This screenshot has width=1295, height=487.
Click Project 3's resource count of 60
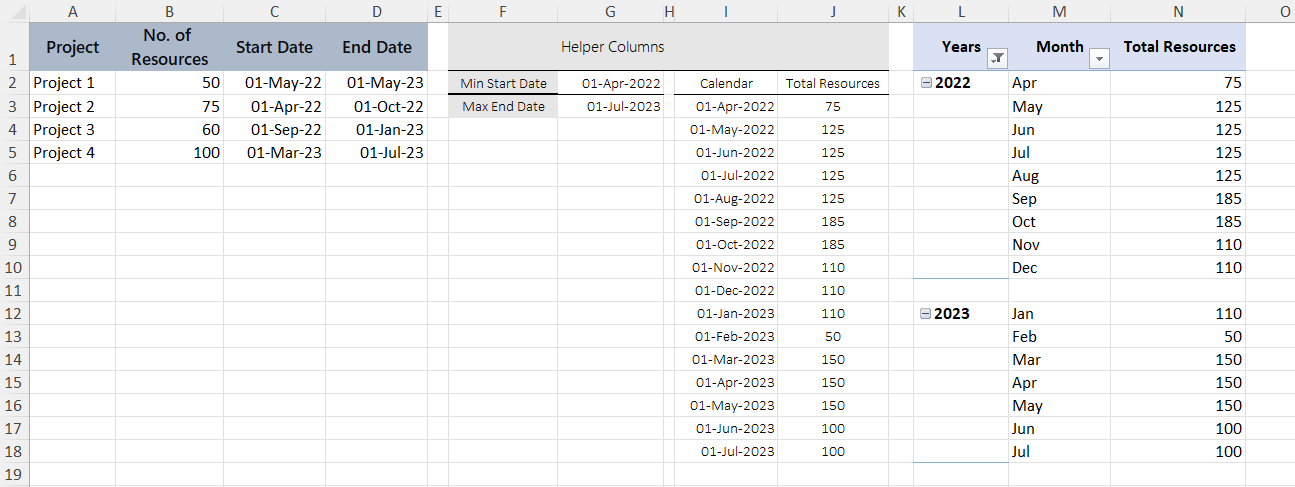[169, 129]
